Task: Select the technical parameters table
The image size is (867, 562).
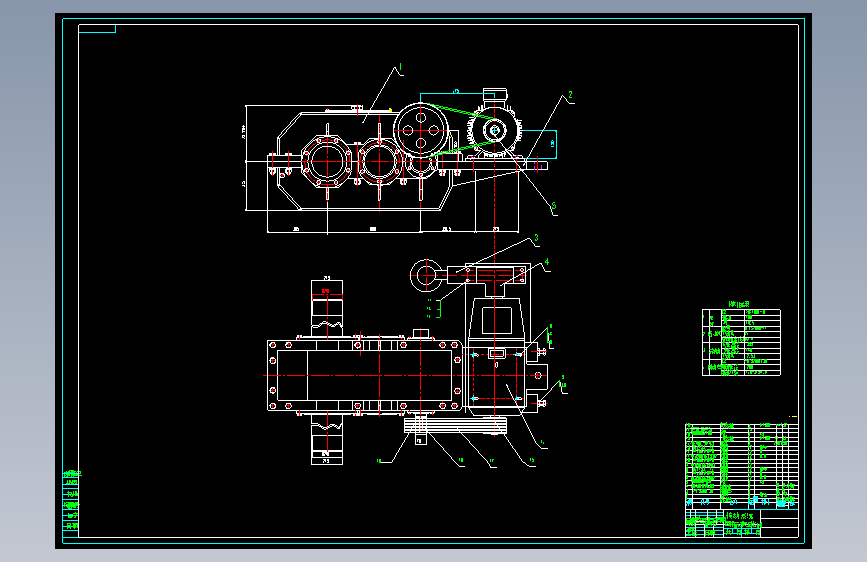Action: tap(741, 341)
